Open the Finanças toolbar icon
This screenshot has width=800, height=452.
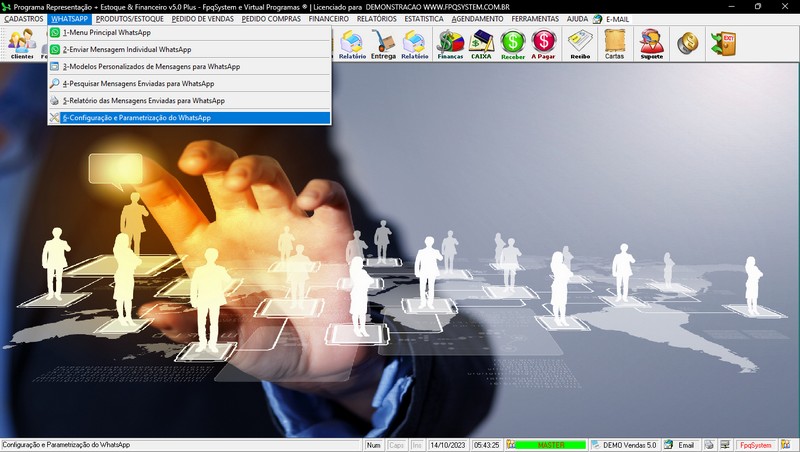tap(450, 44)
